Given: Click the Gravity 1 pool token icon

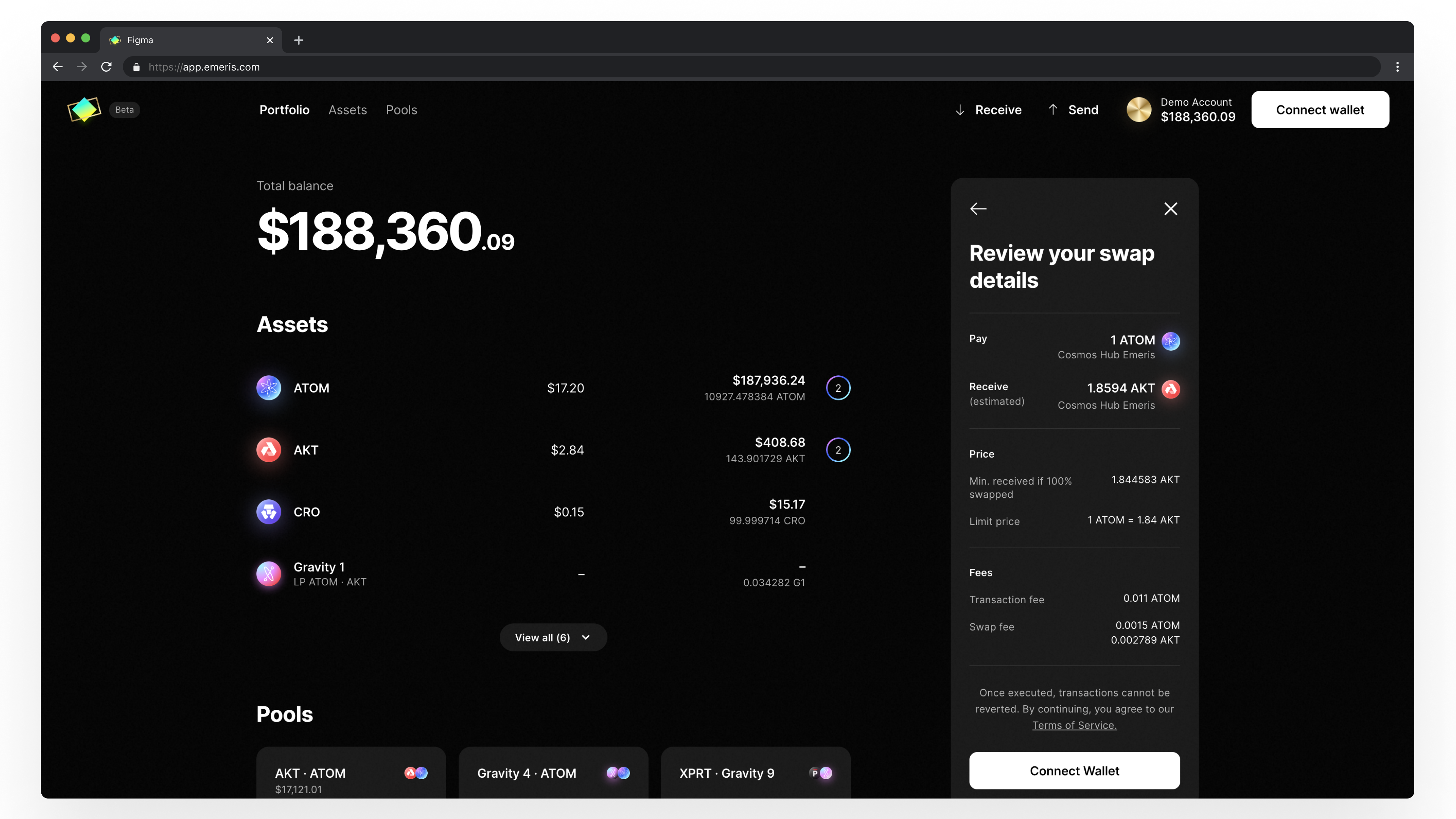Looking at the screenshot, I should click(x=268, y=574).
